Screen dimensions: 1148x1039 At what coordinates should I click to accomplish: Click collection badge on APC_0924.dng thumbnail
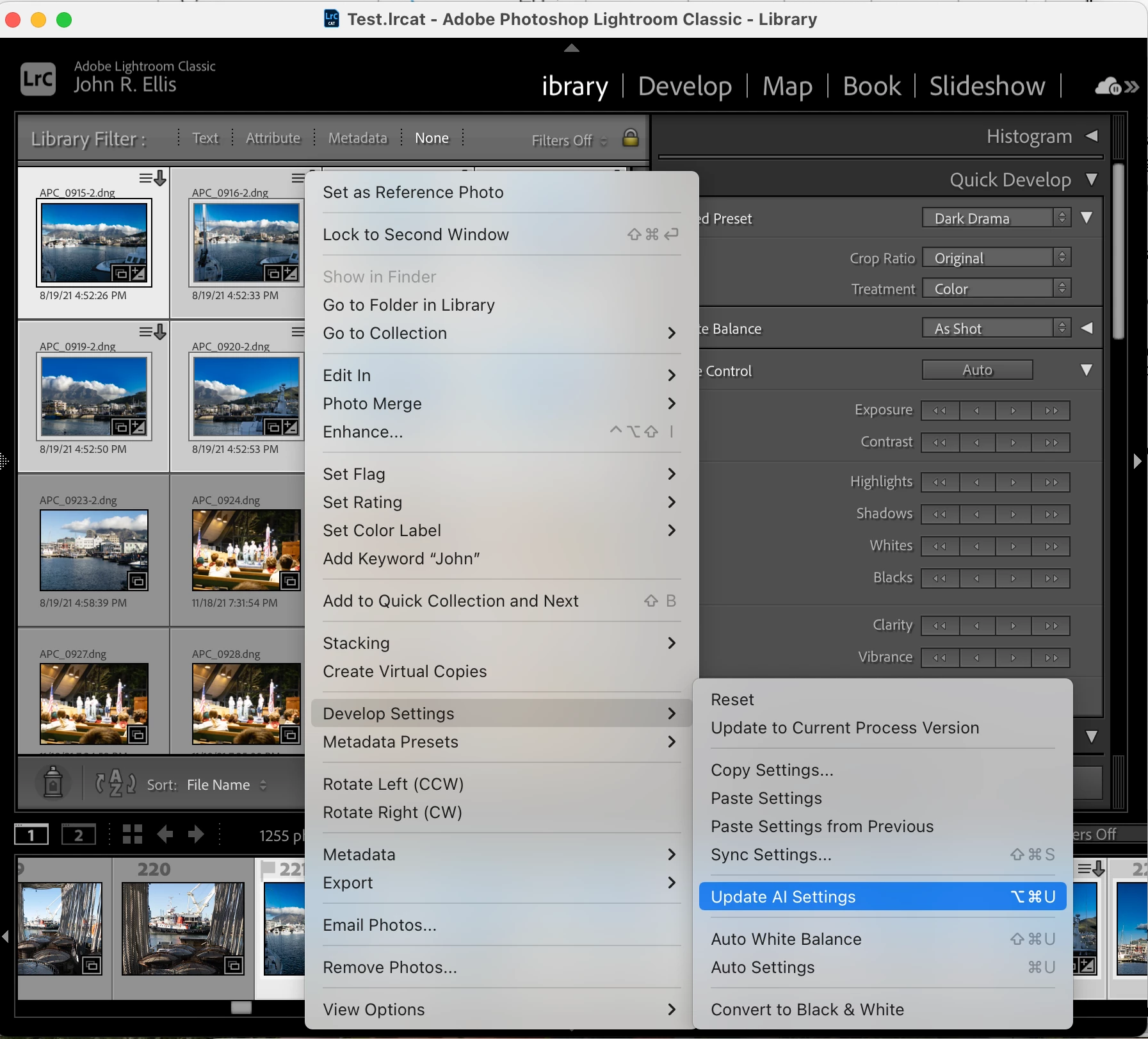click(290, 581)
